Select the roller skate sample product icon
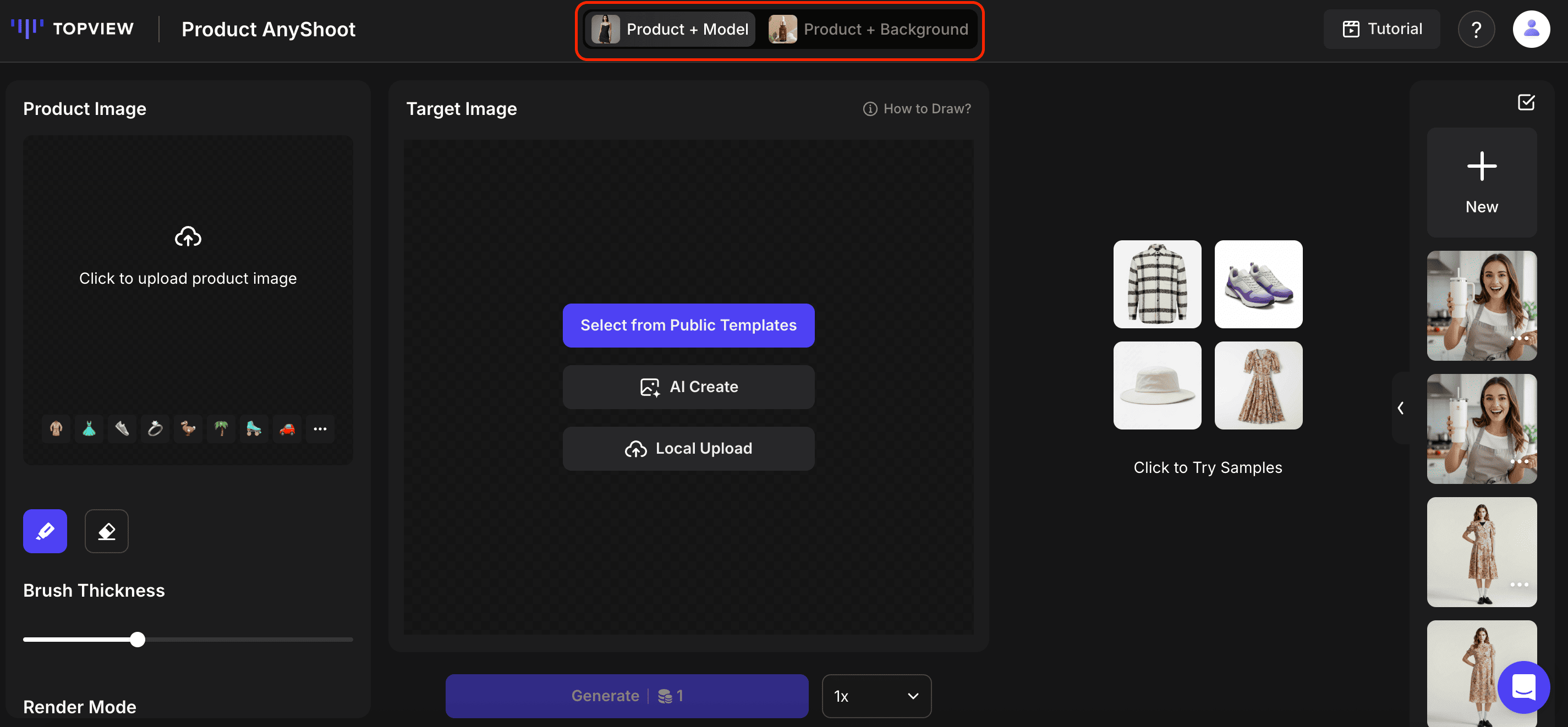 pos(254,428)
